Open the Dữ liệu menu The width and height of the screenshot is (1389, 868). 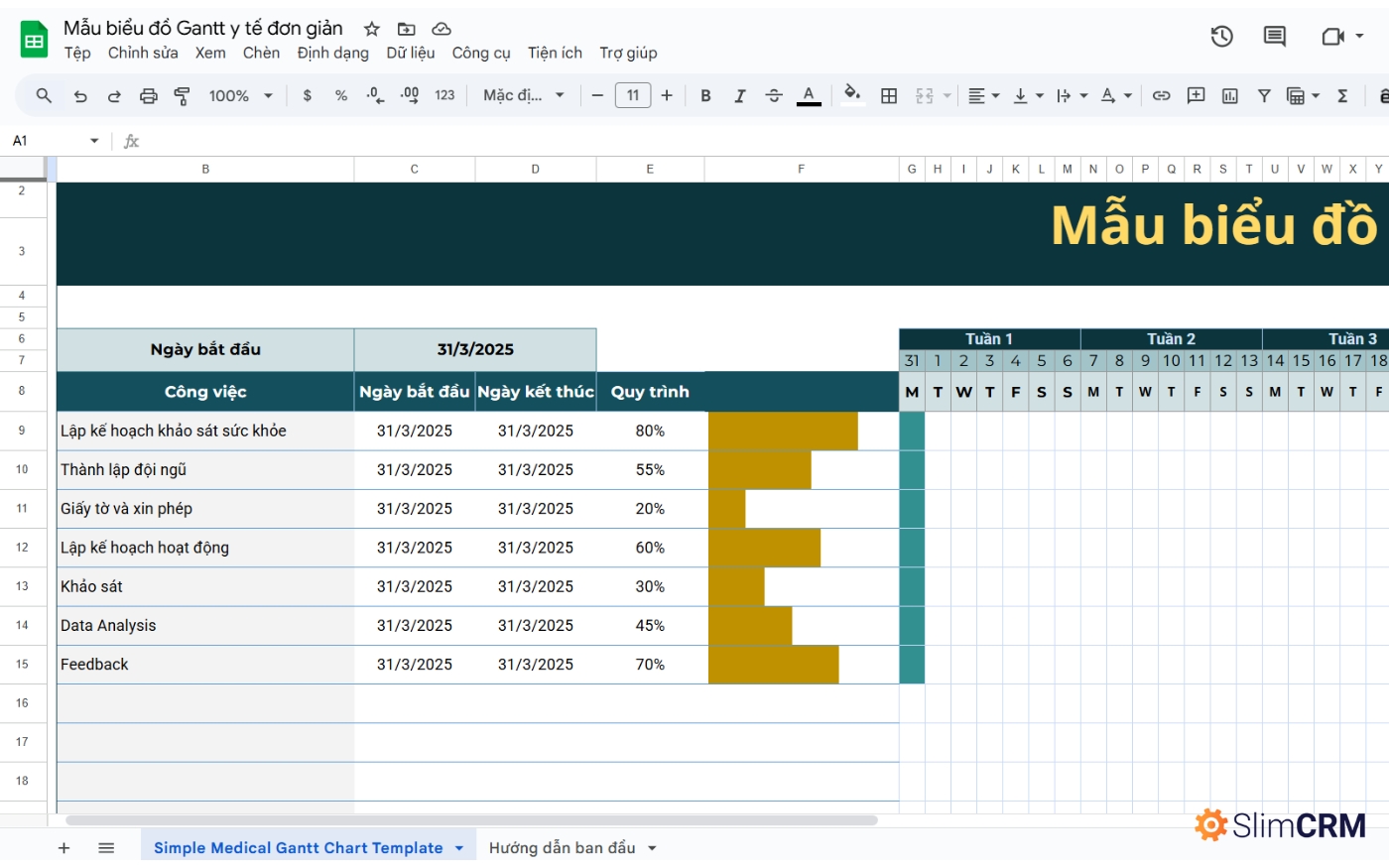point(411,53)
